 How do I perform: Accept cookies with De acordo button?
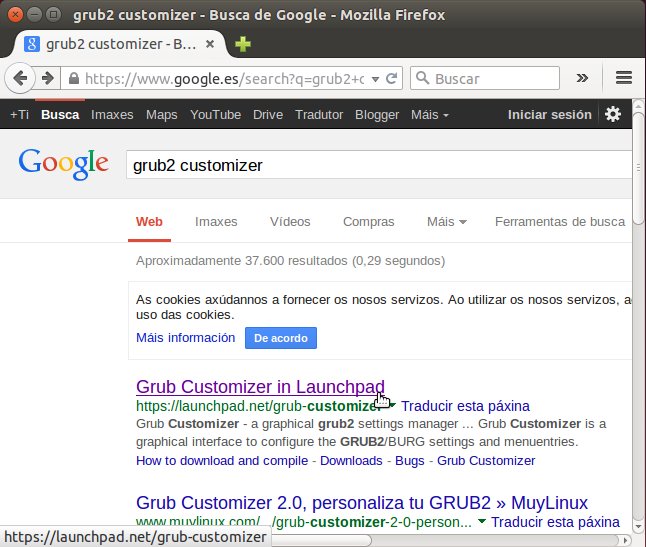click(281, 338)
